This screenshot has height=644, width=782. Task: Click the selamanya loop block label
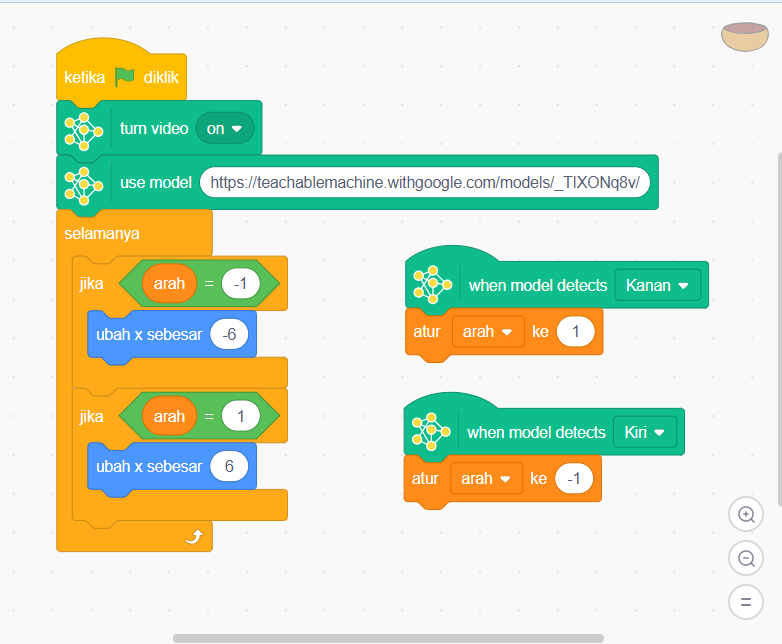pos(102,234)
